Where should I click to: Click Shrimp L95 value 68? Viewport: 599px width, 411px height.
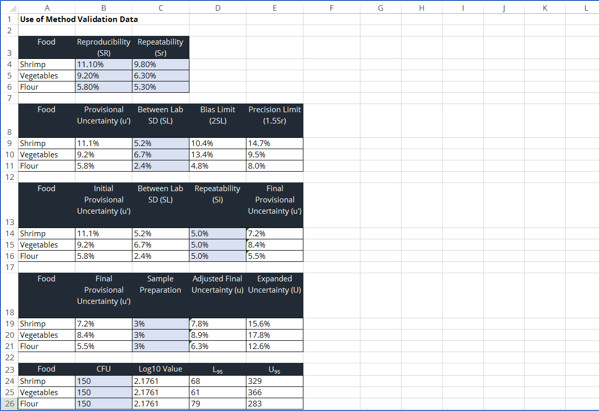coord(218,381)
